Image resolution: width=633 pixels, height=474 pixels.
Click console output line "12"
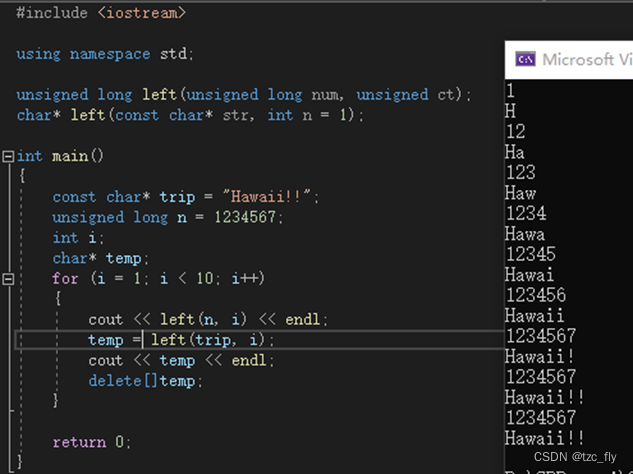(516, 132)
